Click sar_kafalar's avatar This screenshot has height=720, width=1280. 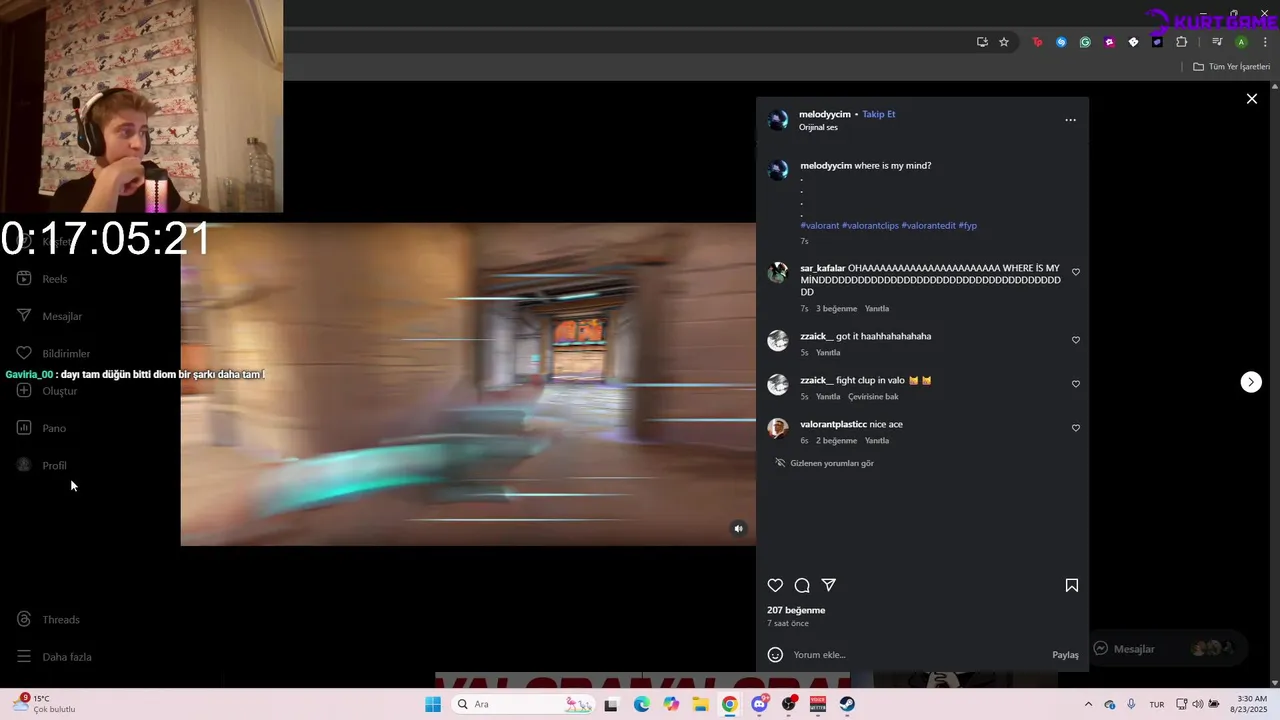777,273
